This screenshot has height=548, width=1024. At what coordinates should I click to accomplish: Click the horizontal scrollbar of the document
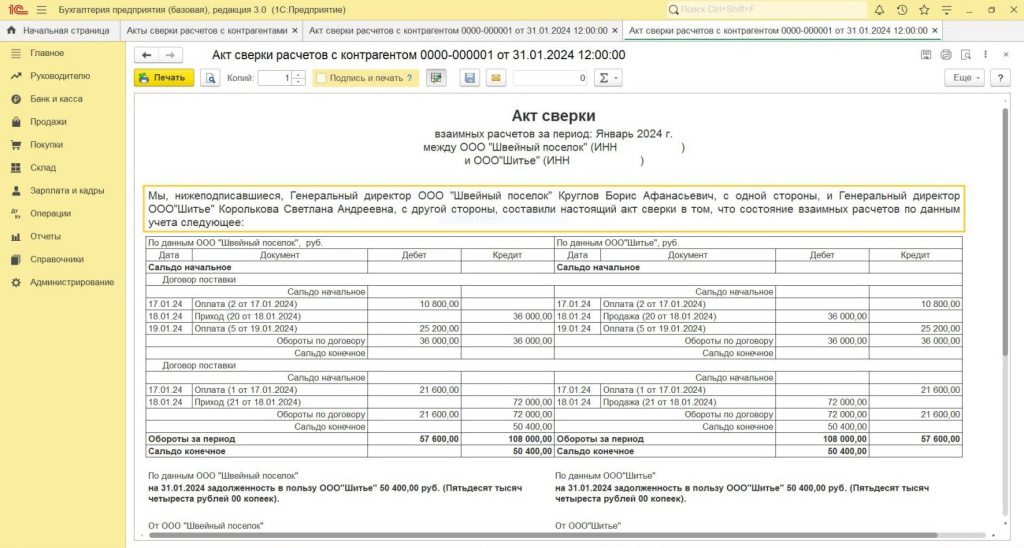[x=542, y=535]
